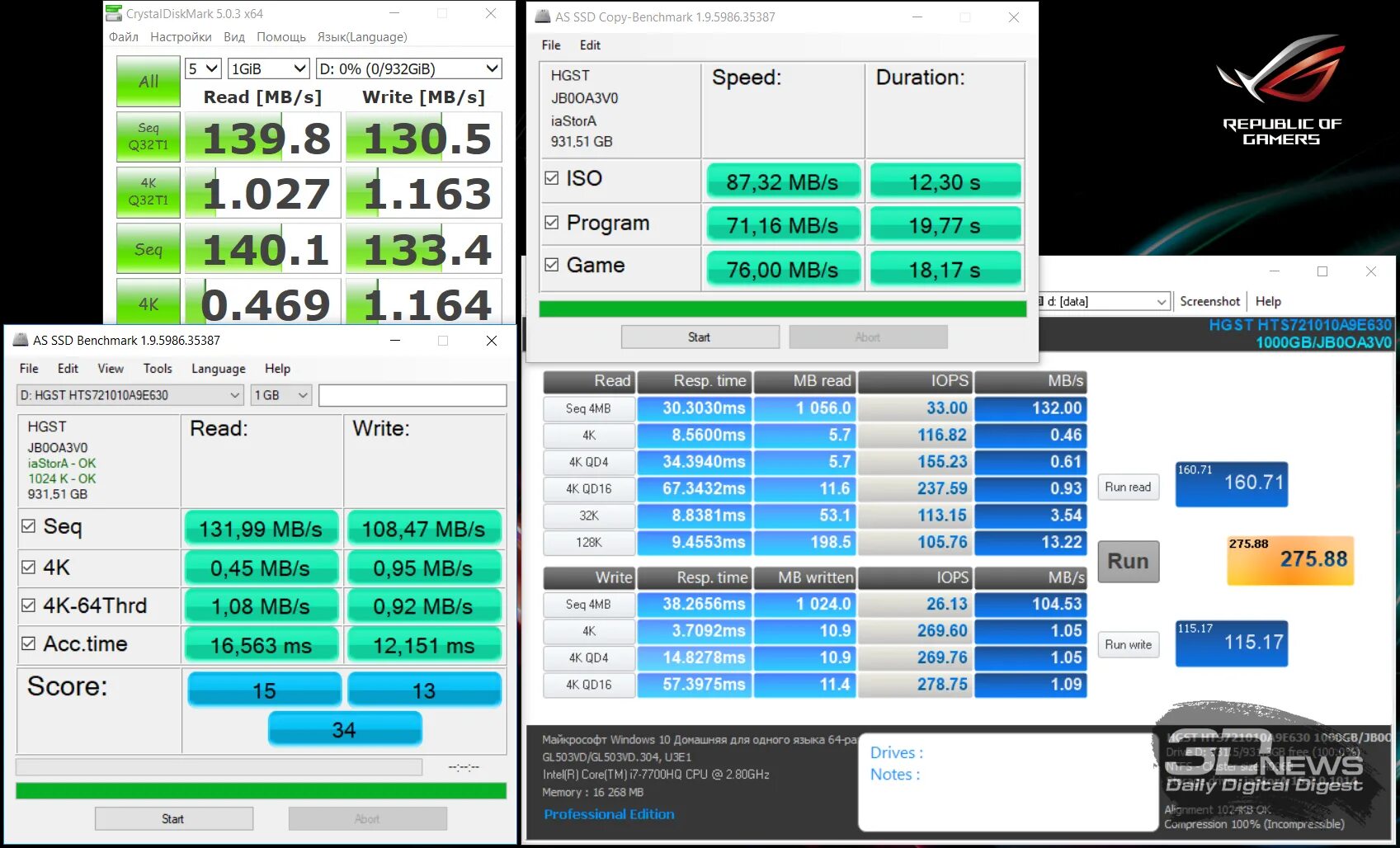Click the 131,99 MB/s Seq read value
Screen dimensions: 1400x848
click(x=261, y=529)
